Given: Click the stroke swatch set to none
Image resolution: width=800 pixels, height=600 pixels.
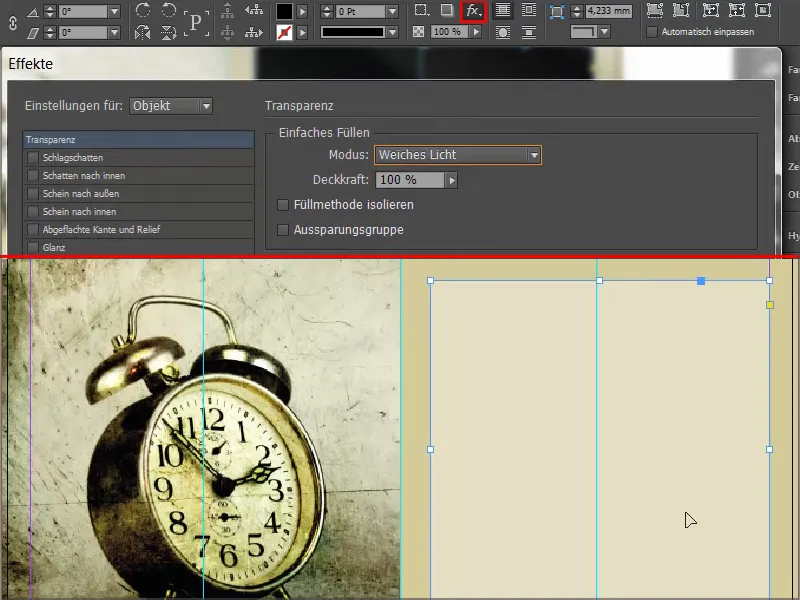Looking at the screenshot, I should tap(284, 33).
